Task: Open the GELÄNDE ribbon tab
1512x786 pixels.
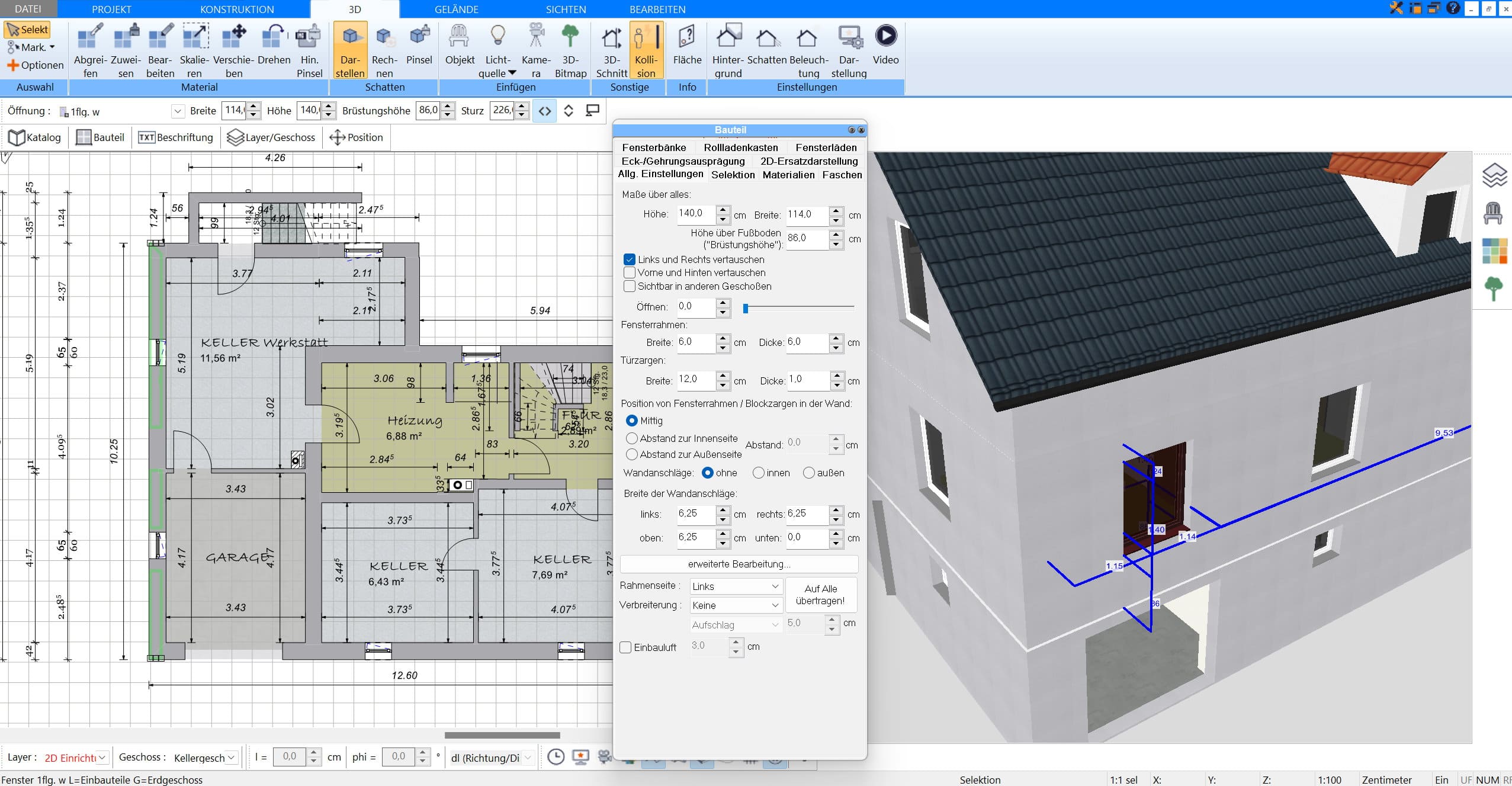Action: click(x=456, y=9)
